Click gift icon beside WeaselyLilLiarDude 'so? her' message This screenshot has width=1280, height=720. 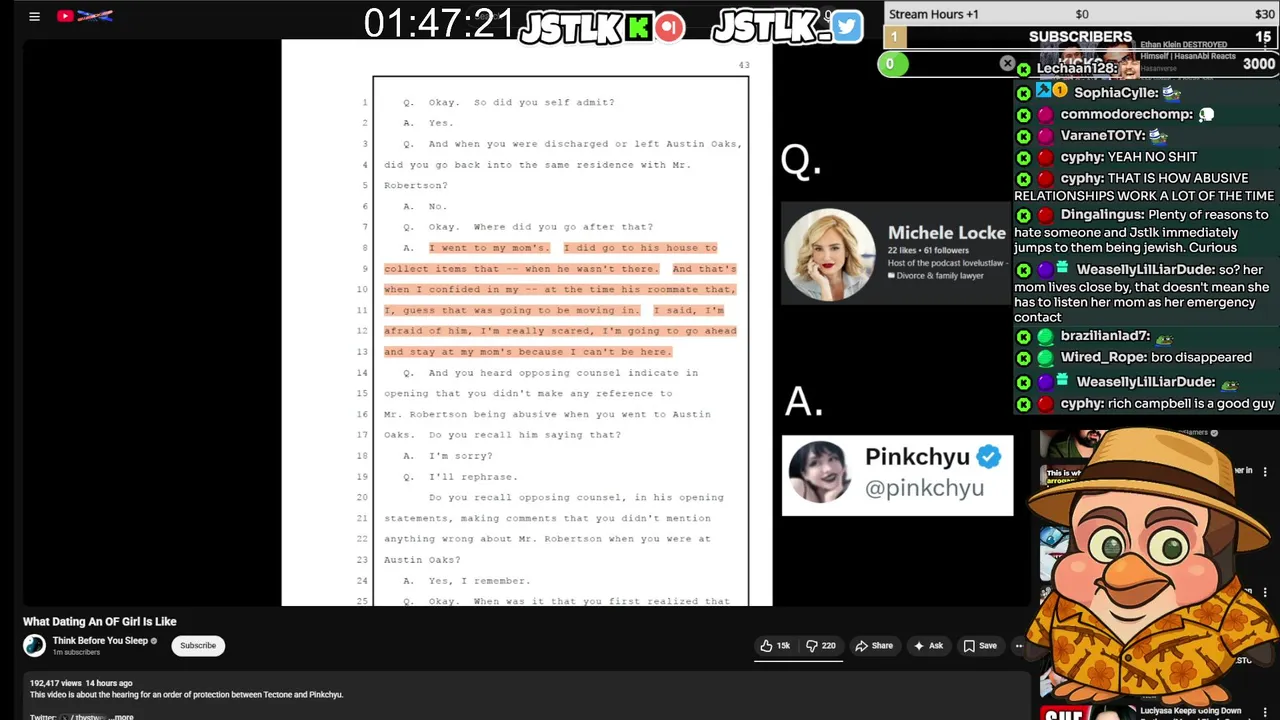[x=1062, y=269]
